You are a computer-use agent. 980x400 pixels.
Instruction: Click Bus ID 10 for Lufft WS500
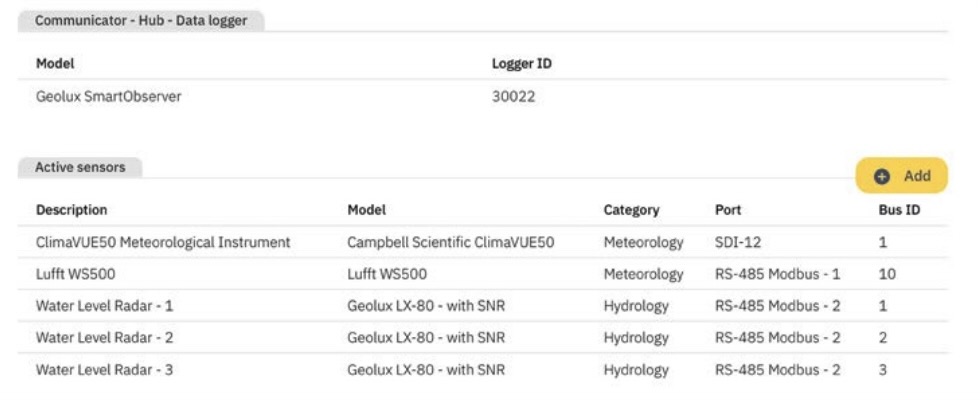click(x=887, y=274)
